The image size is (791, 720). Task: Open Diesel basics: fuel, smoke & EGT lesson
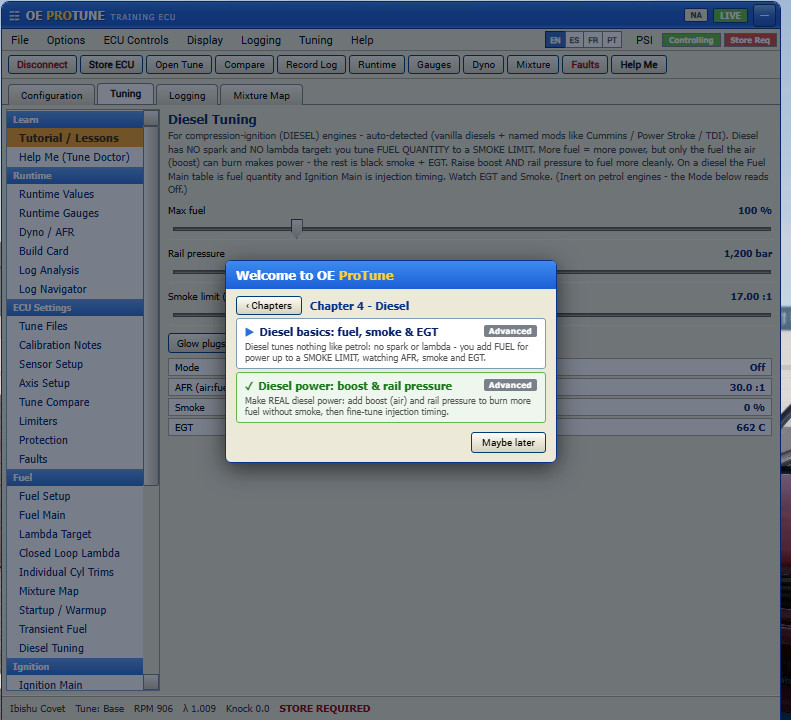coord(390,344)
